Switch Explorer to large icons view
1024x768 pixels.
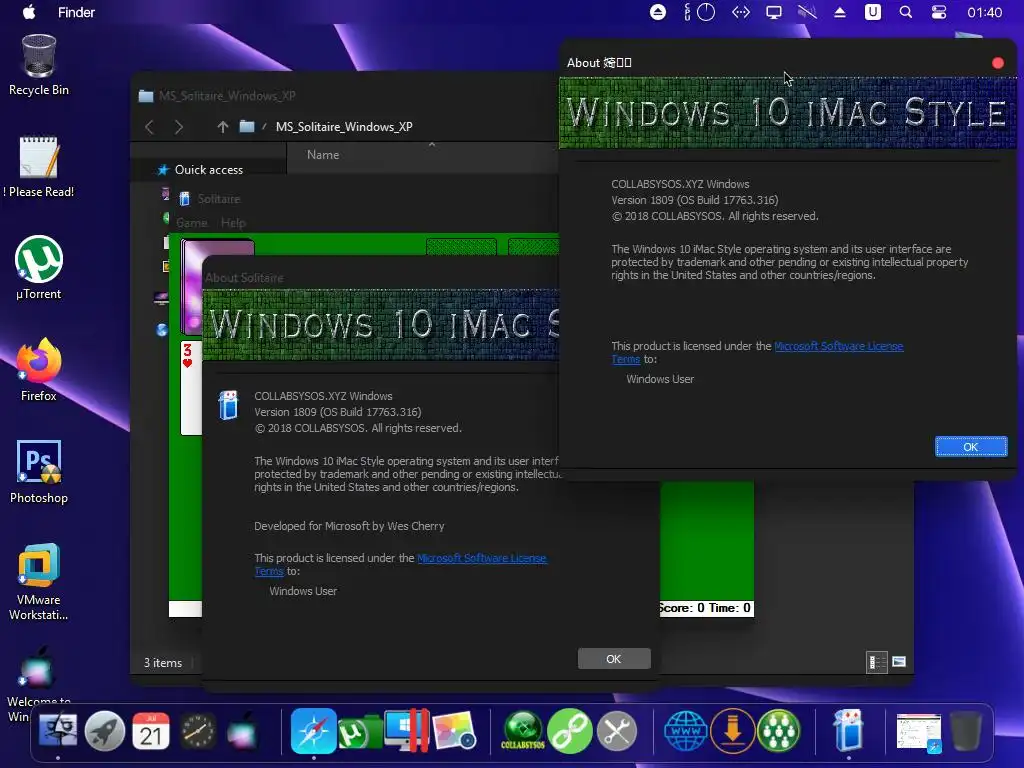tap(899, 662)
